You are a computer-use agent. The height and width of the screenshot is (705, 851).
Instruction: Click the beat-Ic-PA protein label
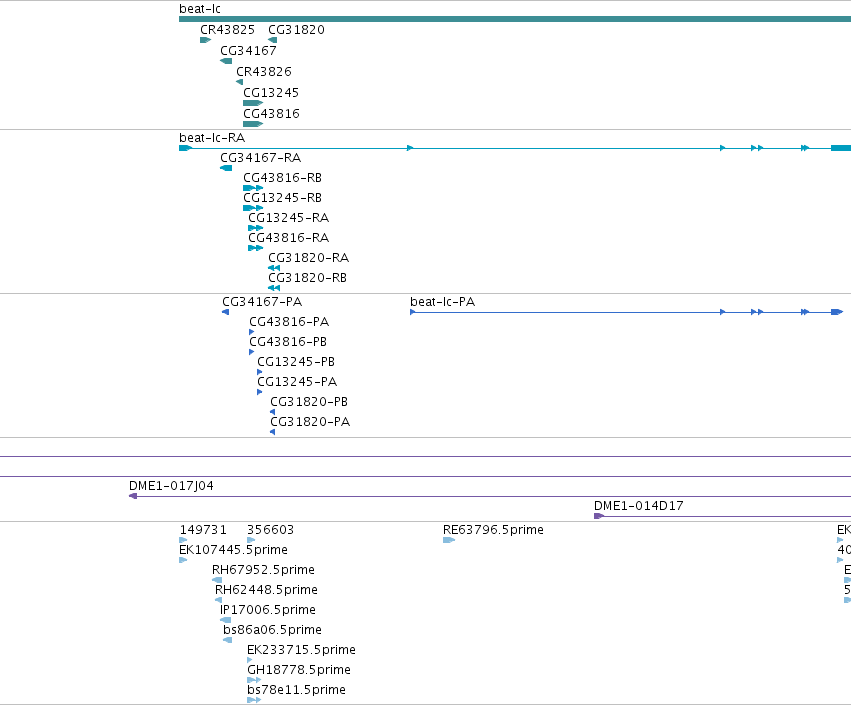[x=442, y=302]
